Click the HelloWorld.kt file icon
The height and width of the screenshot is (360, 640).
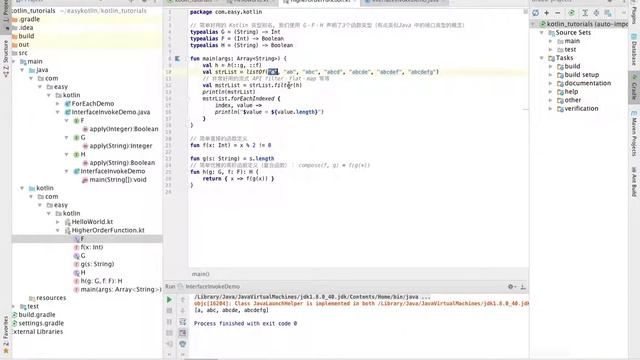point(68,222)
